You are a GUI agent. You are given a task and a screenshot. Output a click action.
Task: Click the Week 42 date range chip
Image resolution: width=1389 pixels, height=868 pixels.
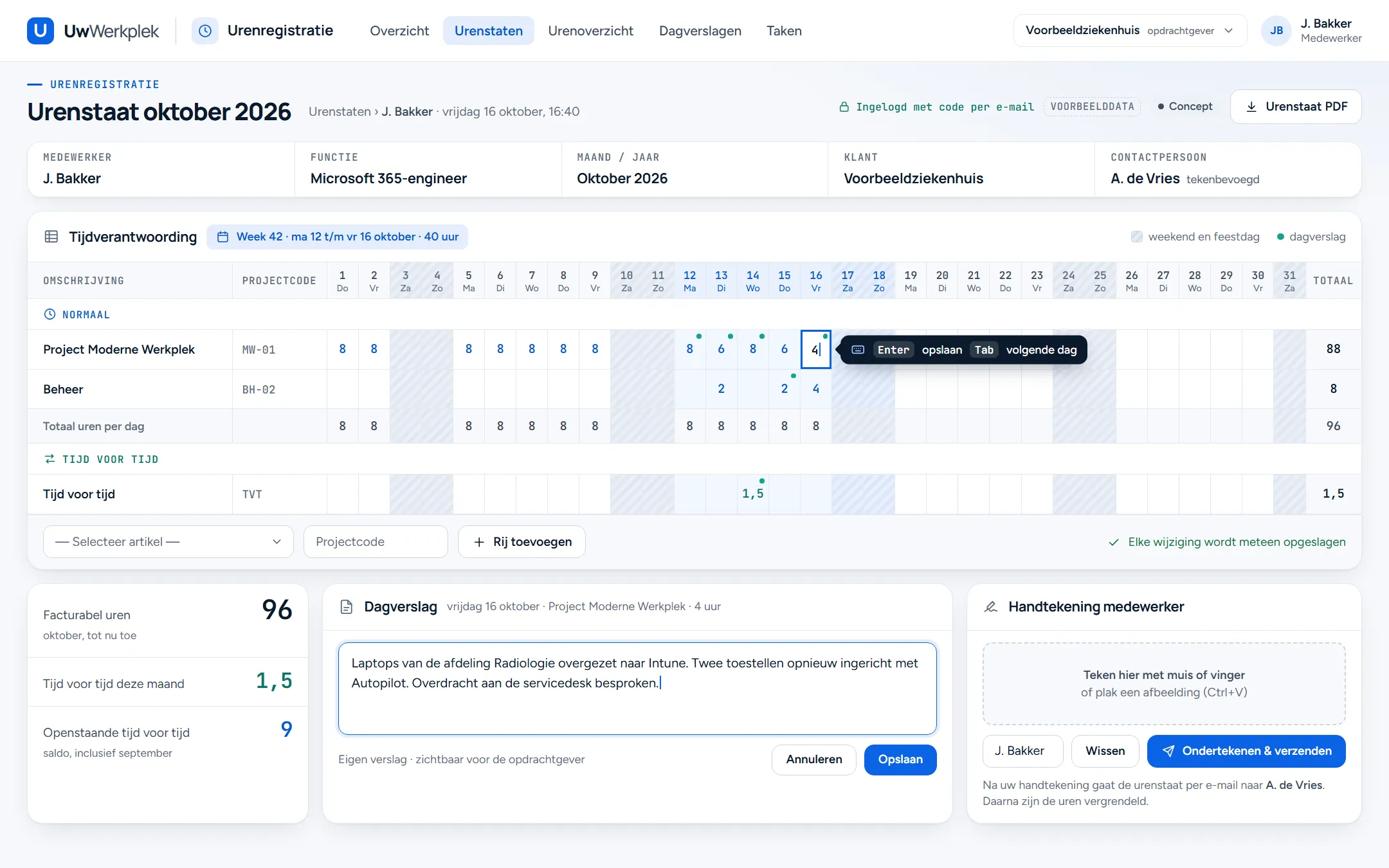338,237
